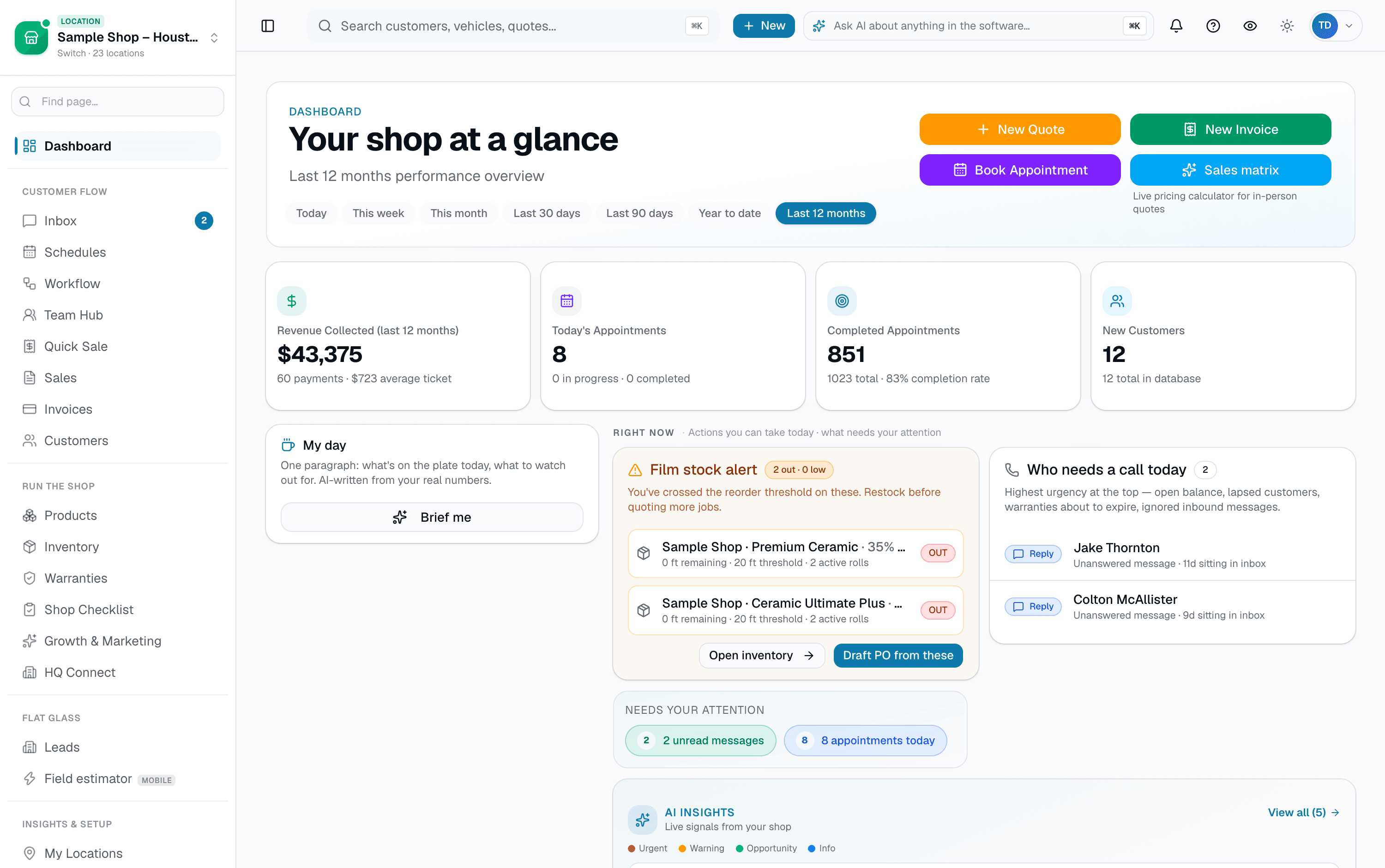The width and height of the screenshot is (1385, 868).
Task: Click the Brief me button
Action: [x=432, y=517]
